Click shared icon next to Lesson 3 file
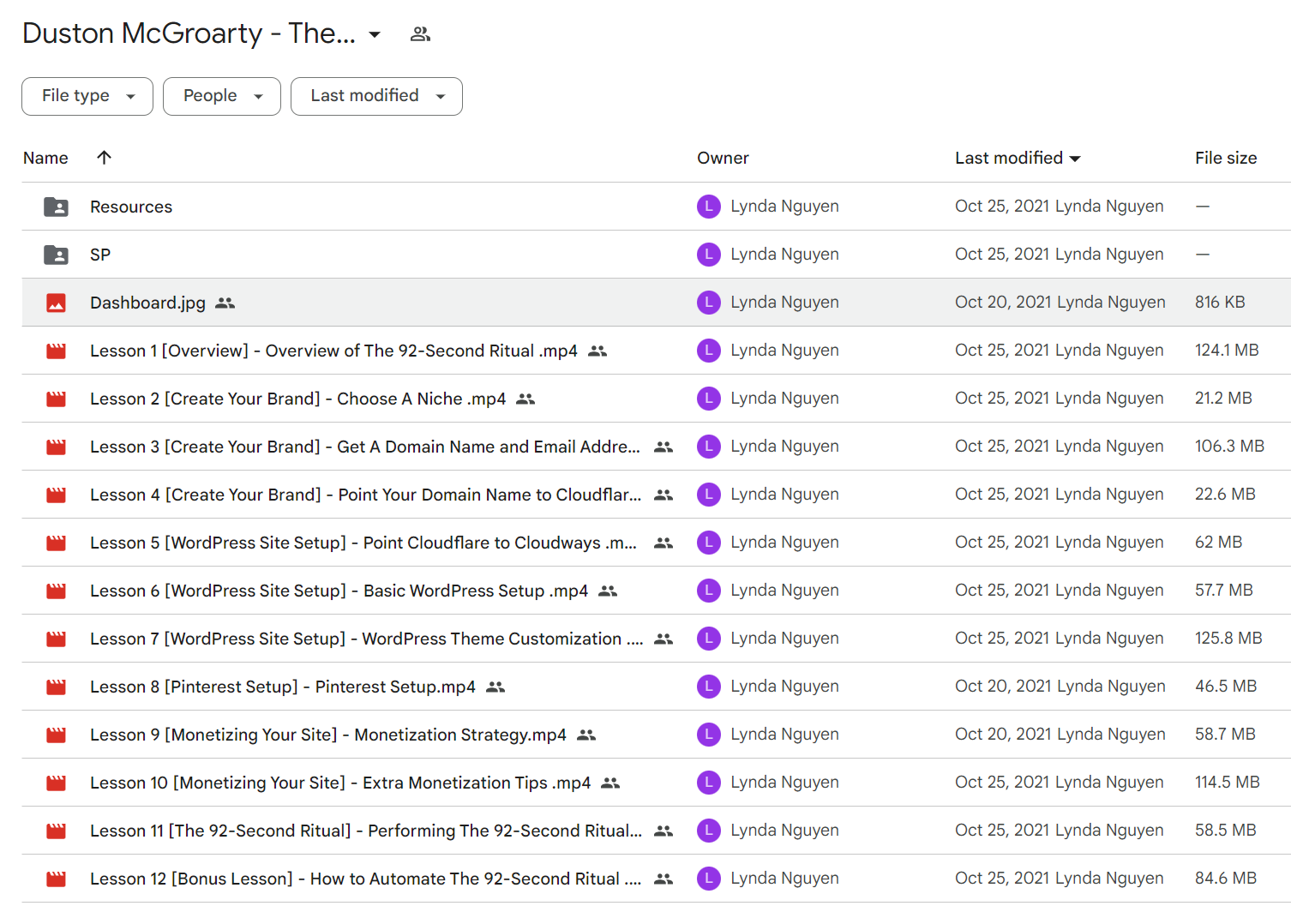This screenshot has width=1291, height=924. pos(664,447)
